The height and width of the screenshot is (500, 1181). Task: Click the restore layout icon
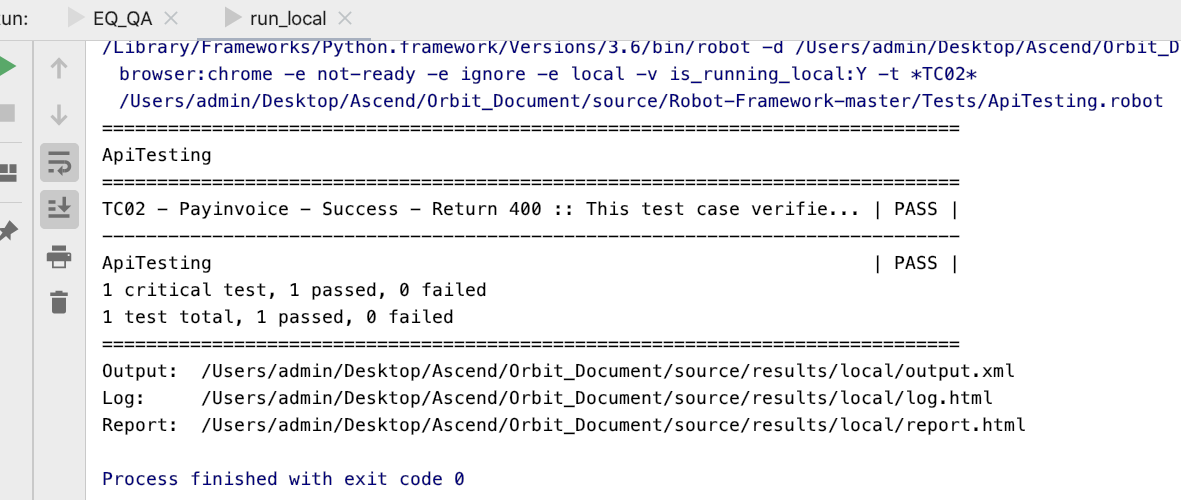pos(8,174)
